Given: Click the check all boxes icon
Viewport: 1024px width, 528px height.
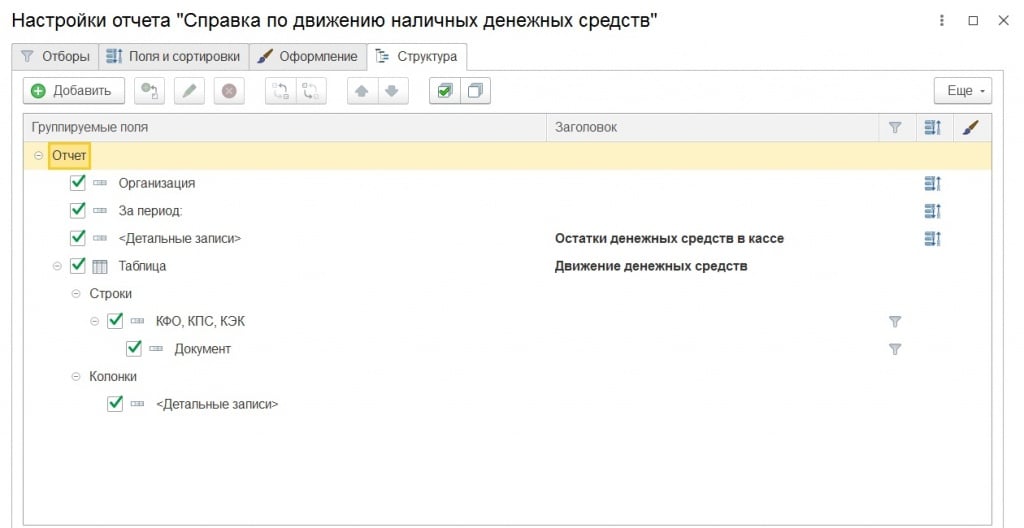Looking at the screenshot, I should pos(445,91).
